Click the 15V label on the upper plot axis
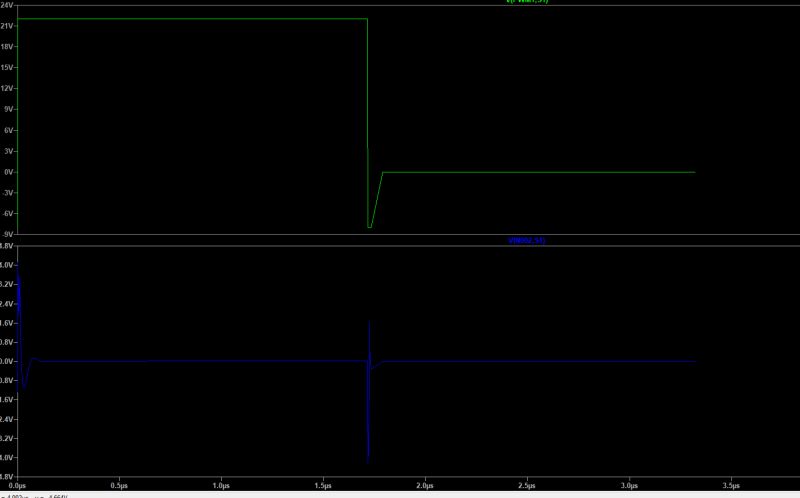 click(x=7, y=67)
